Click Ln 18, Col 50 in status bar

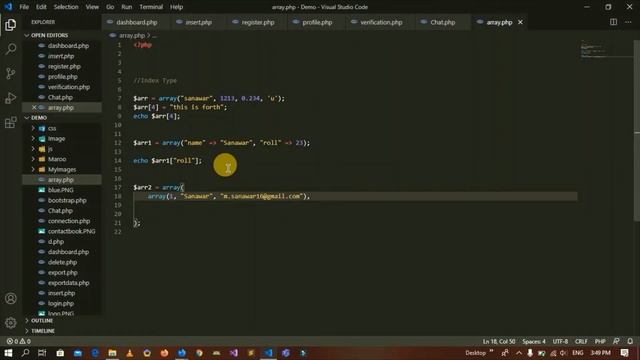(499, 341)
